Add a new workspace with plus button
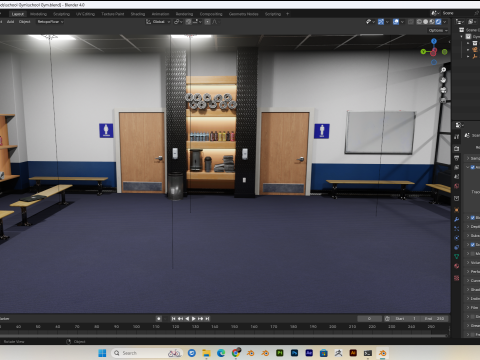 pos(287,14)
